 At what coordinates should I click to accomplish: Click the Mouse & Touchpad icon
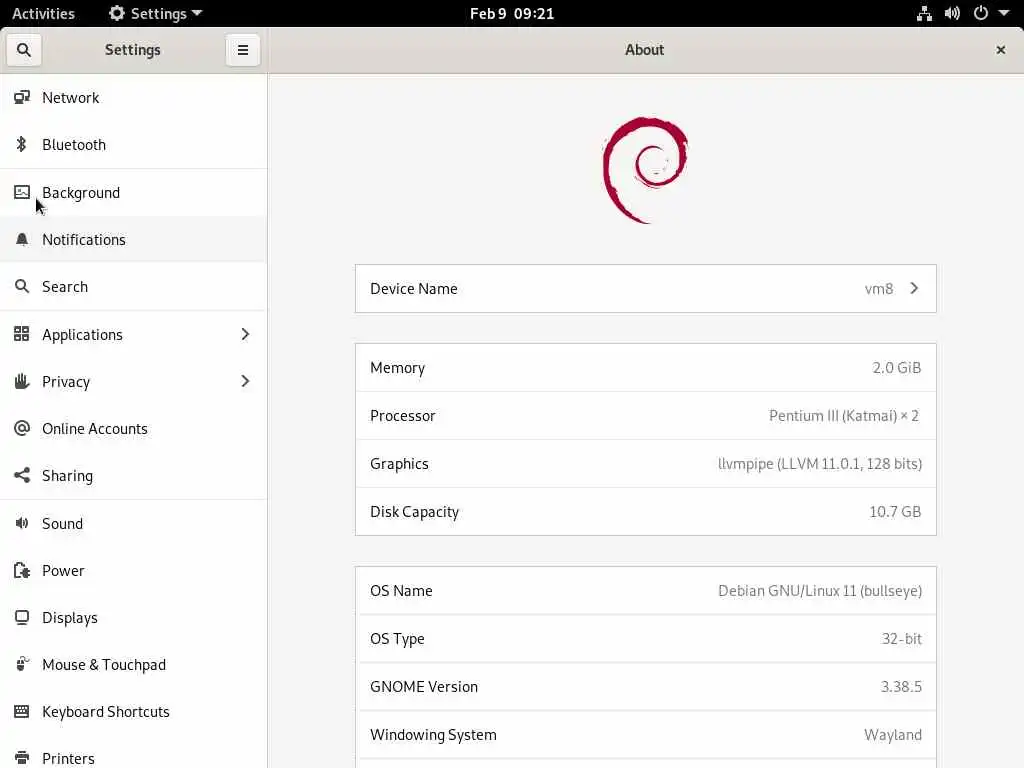22,664
